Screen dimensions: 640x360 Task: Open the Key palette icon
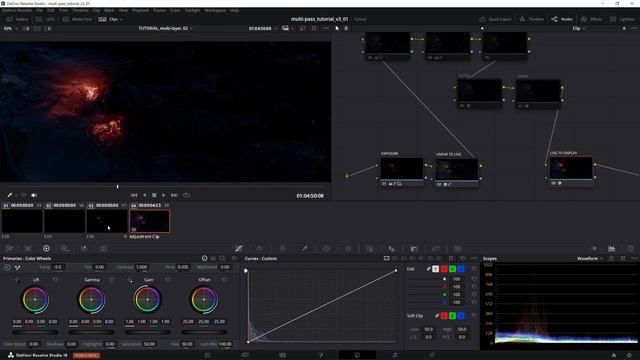pos(414,248)
